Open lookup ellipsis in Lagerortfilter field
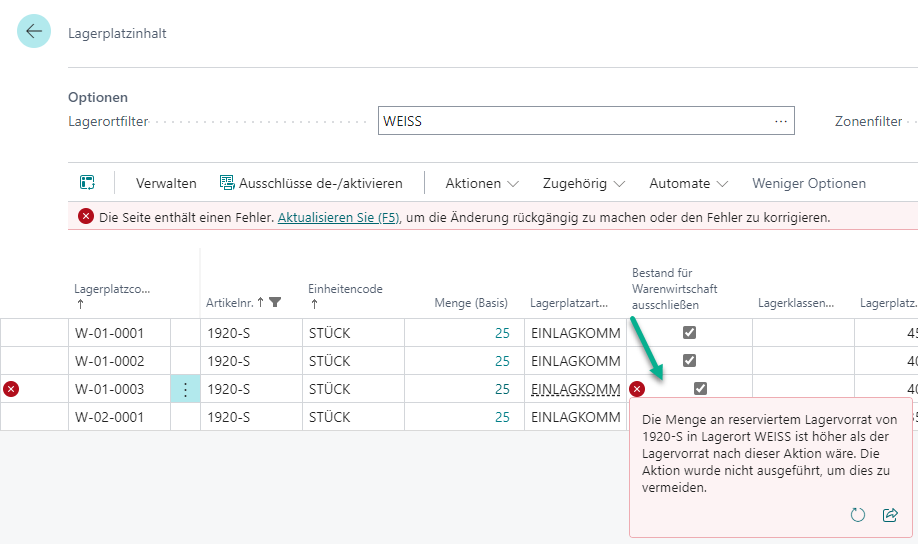This screenshot has width=918, height=544. pos(781,121)
